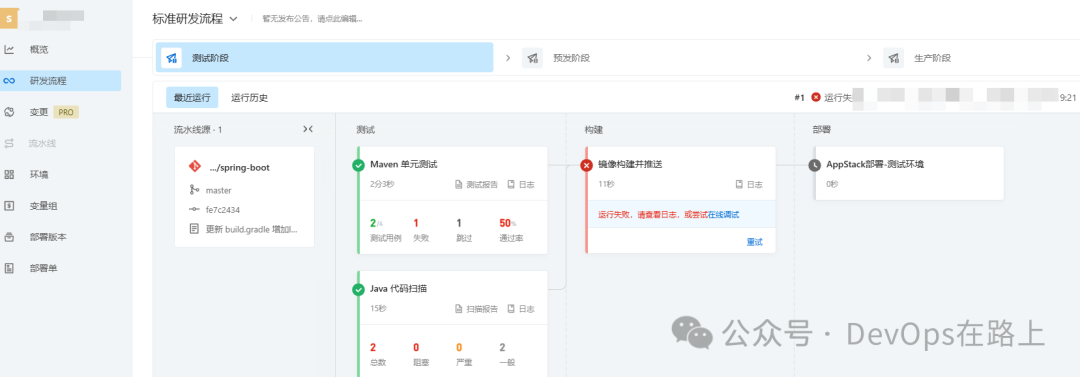Select the 预发阶段 stage
This screenshot has width=1080, height=377.
tap(572, 58)
